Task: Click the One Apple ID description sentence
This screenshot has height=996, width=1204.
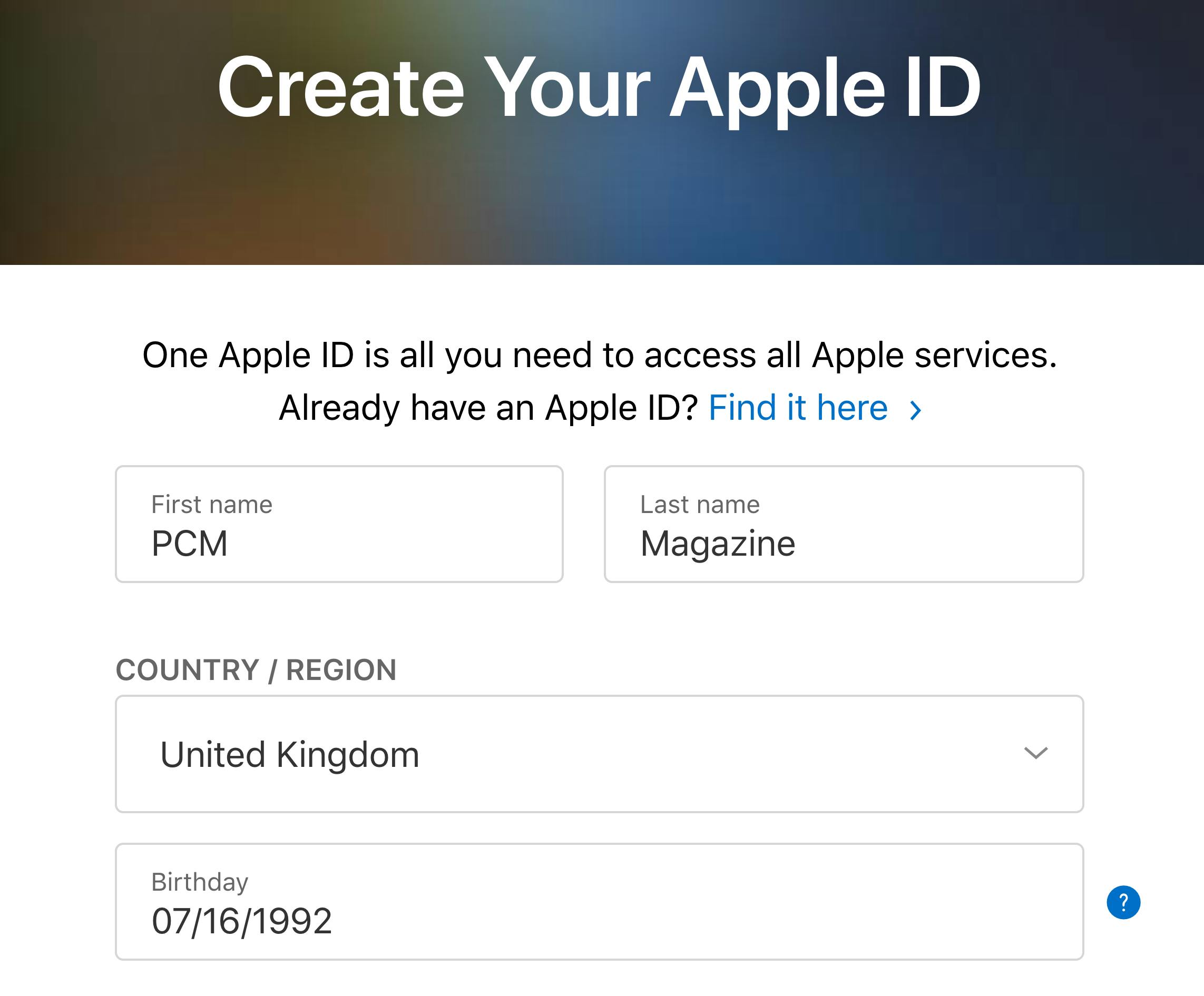Action: [599, 356]
